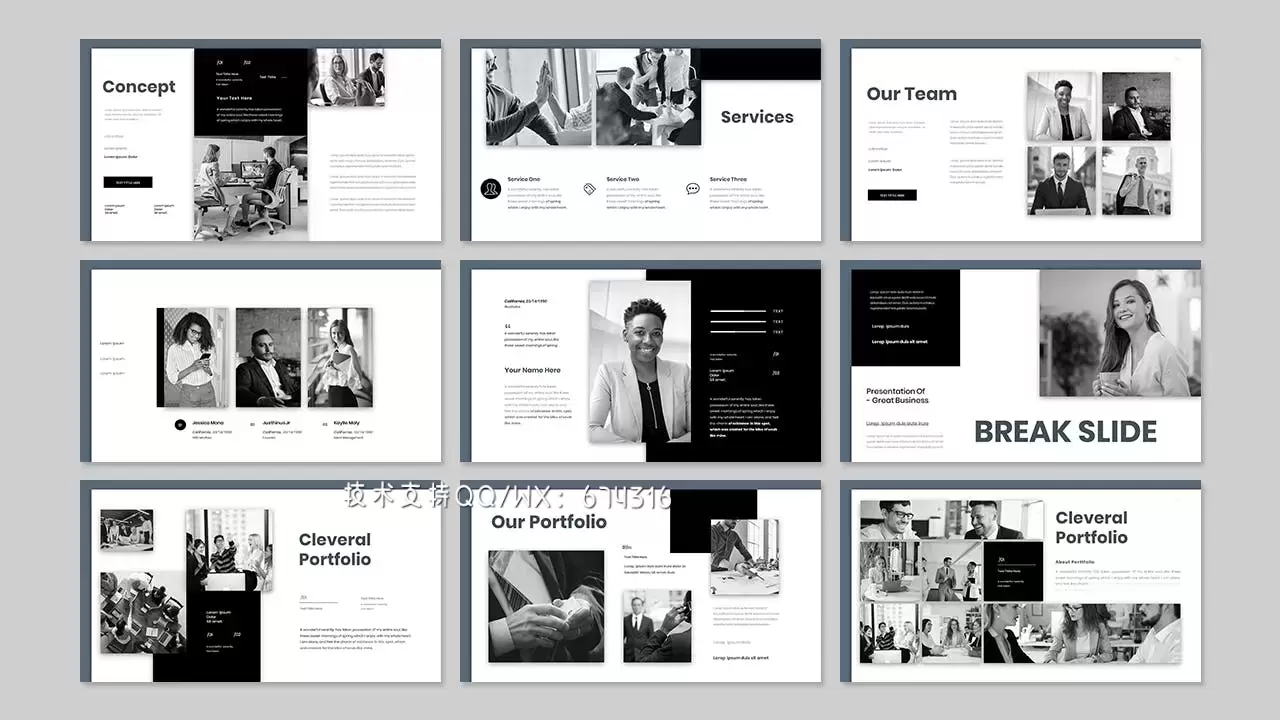The width and height of the screenshot is (1280, 720).
Task: Click the price tag icon beside Service Two
Action: 590,188
